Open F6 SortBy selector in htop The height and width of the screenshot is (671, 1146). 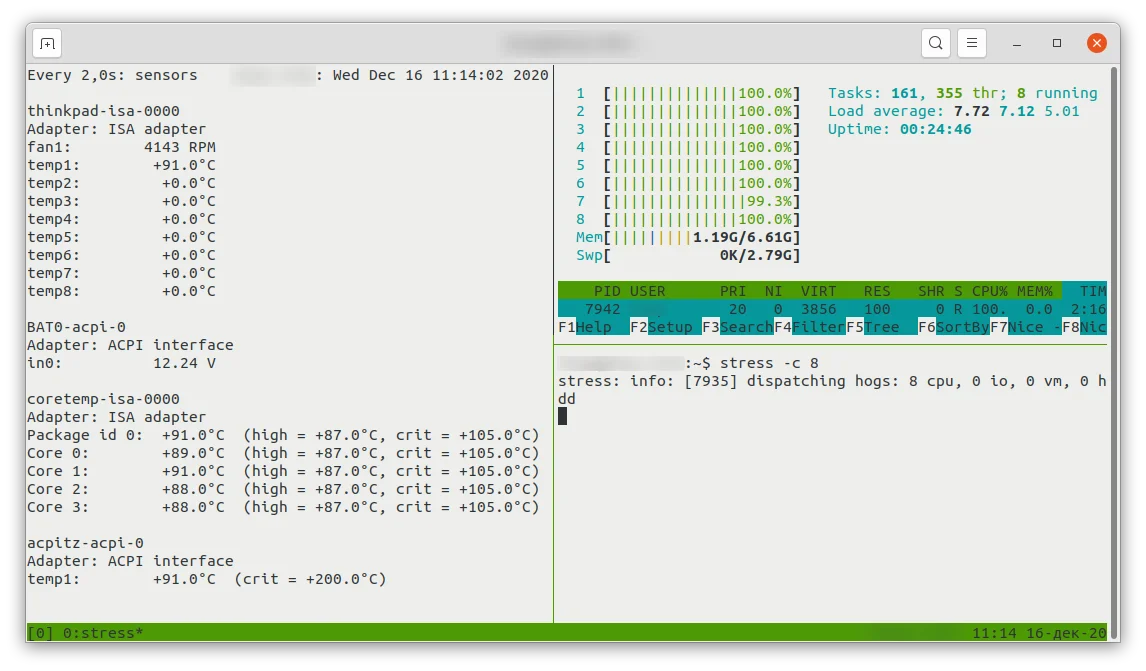(953, 327)
